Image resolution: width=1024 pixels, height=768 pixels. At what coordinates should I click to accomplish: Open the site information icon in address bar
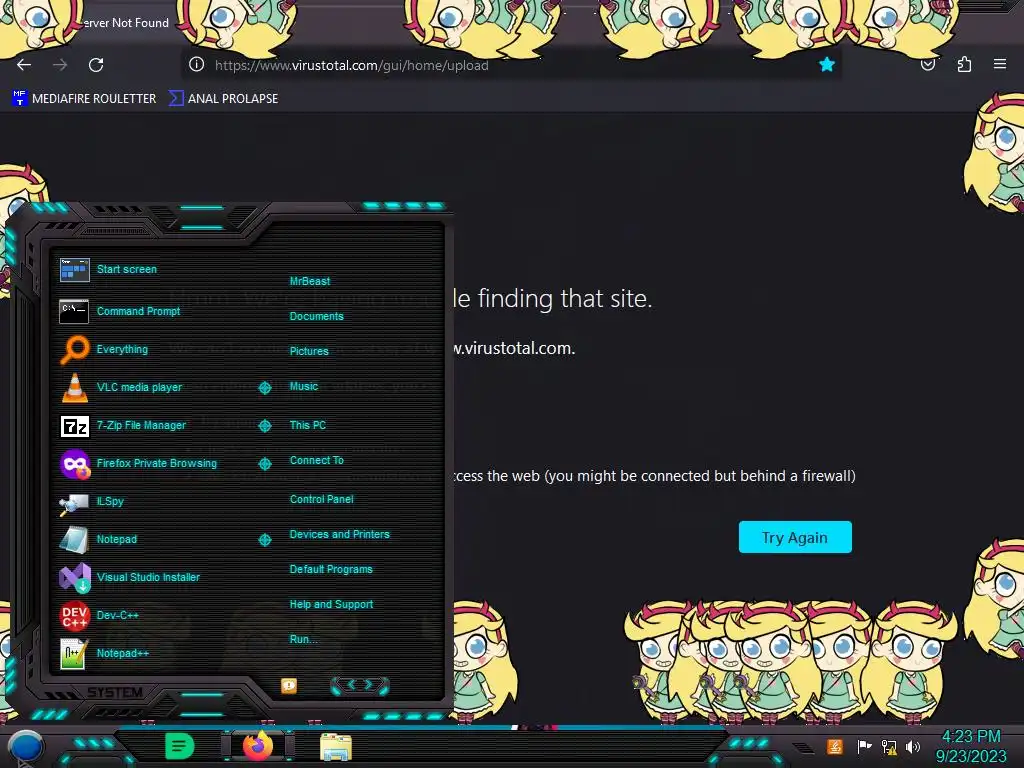click(x=197, y=64)
